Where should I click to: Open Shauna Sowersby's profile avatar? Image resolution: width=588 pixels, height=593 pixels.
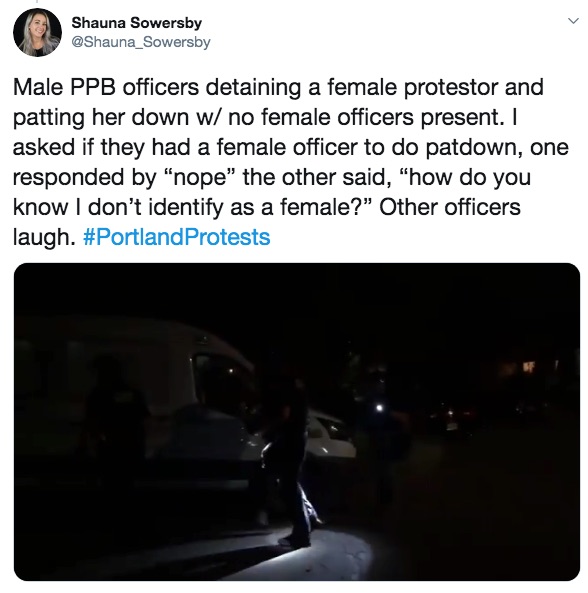pos(37,32)
